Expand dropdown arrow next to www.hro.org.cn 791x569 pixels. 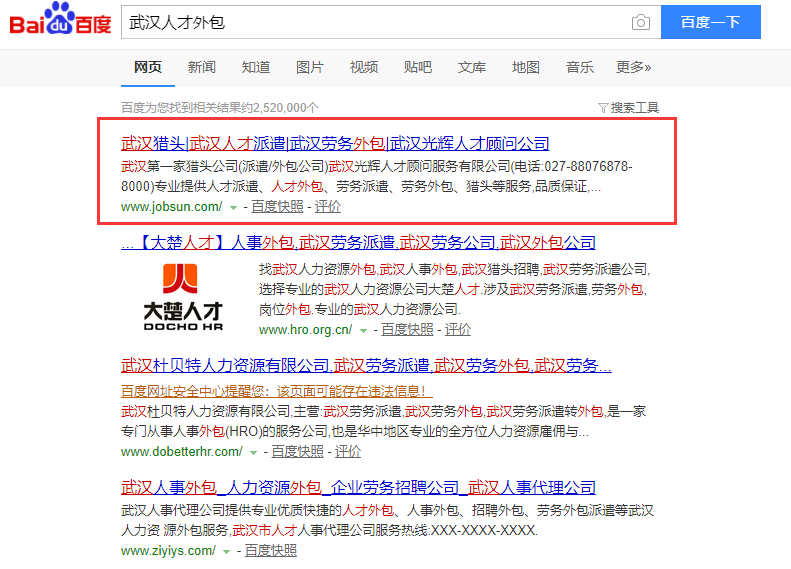(x=363, y=330)
